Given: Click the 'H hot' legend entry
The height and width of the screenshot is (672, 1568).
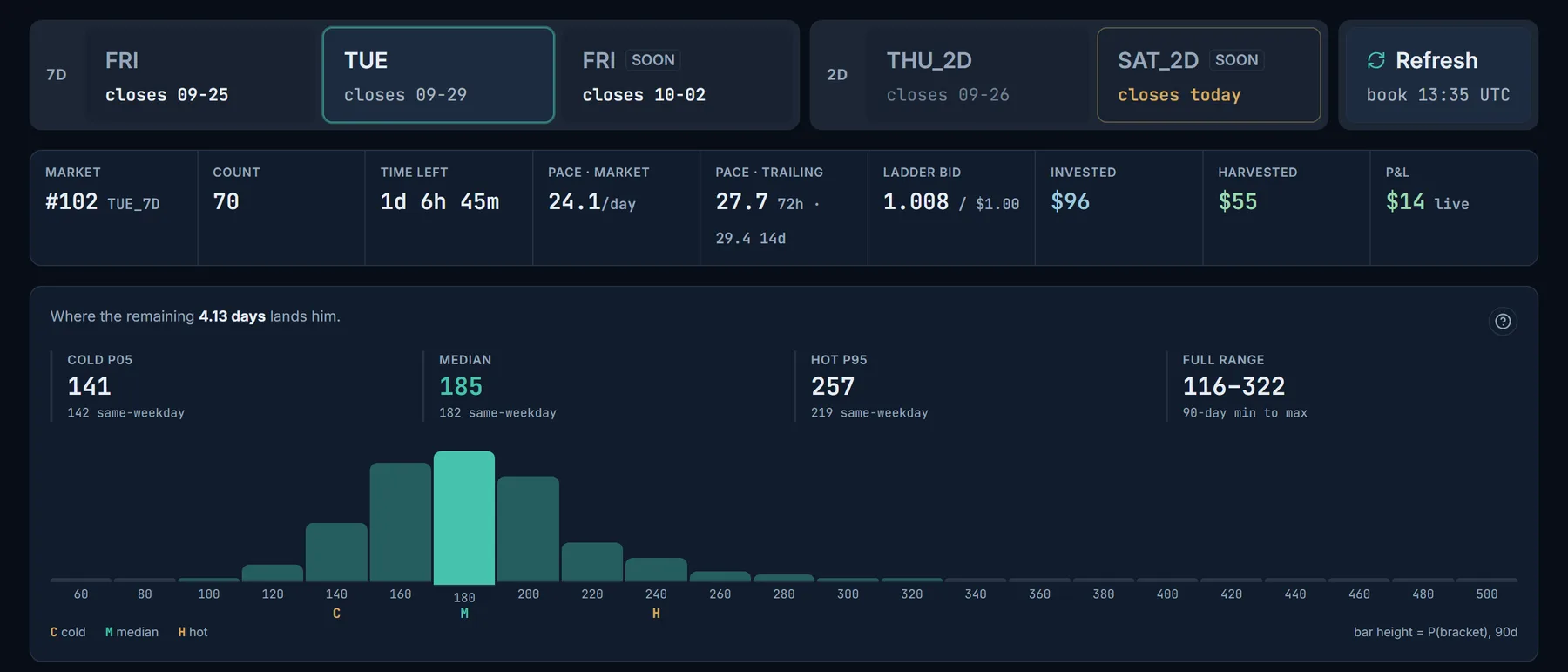Looking at the screenshot, I should [x=193, y=632].
